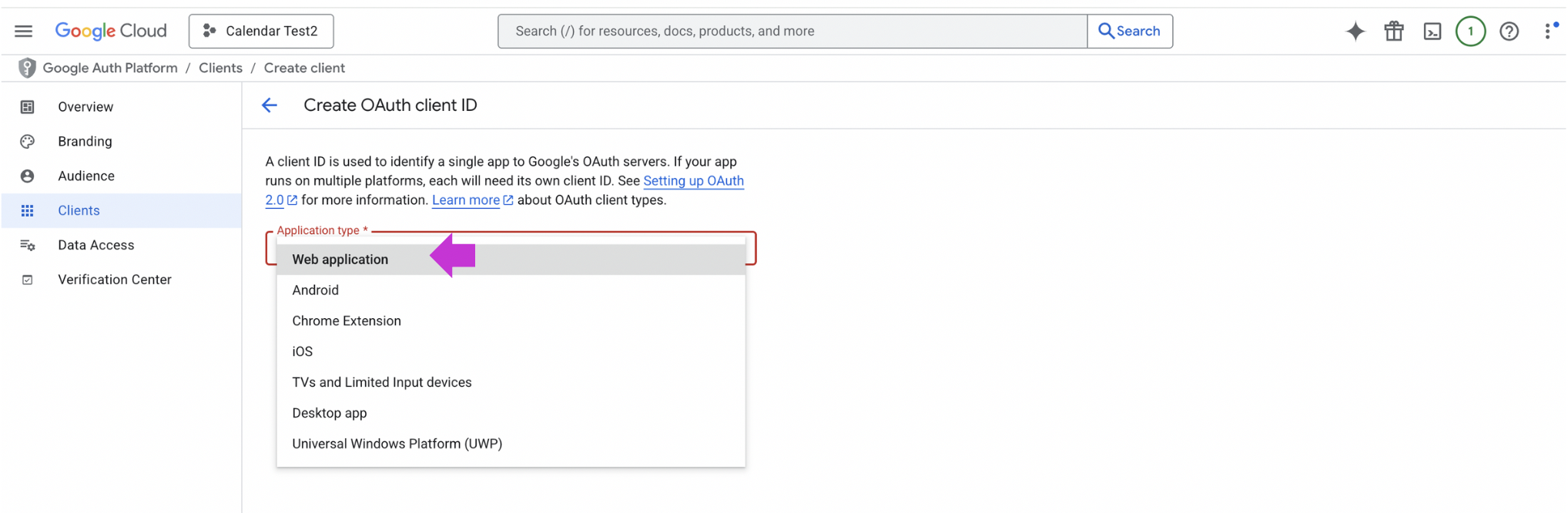Screen dimensions: 1568x513
Task: Choose Desktop app application type
Action: pos(511,414)
